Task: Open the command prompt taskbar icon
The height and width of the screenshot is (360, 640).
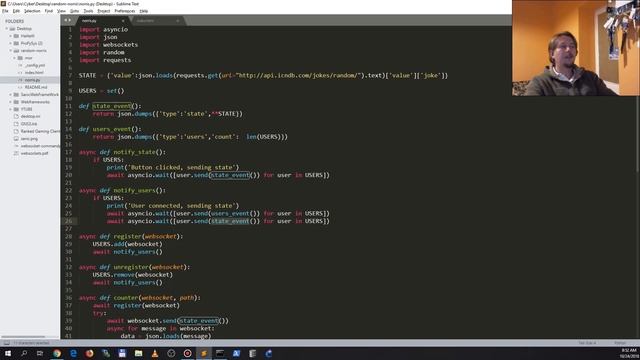Action: point(220,353)
